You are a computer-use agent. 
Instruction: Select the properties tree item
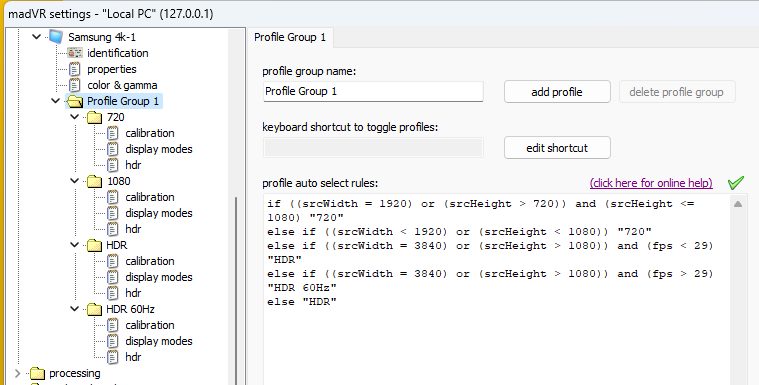pos(112,69)
